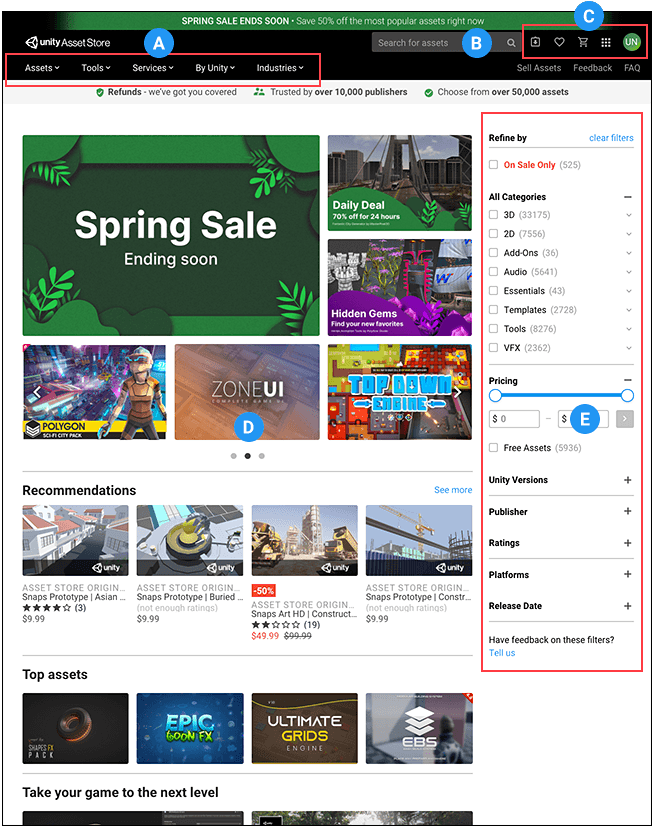Click the left pricing slider handle

click(495, 396)
